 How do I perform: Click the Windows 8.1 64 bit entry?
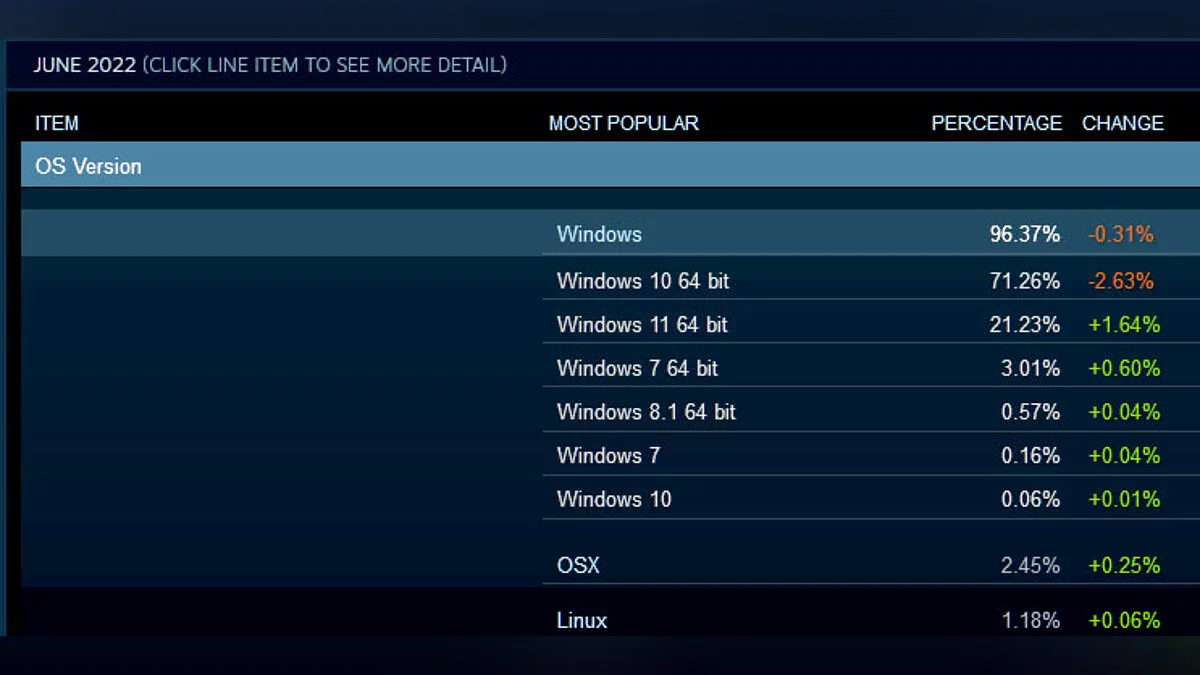click(646, 412)
